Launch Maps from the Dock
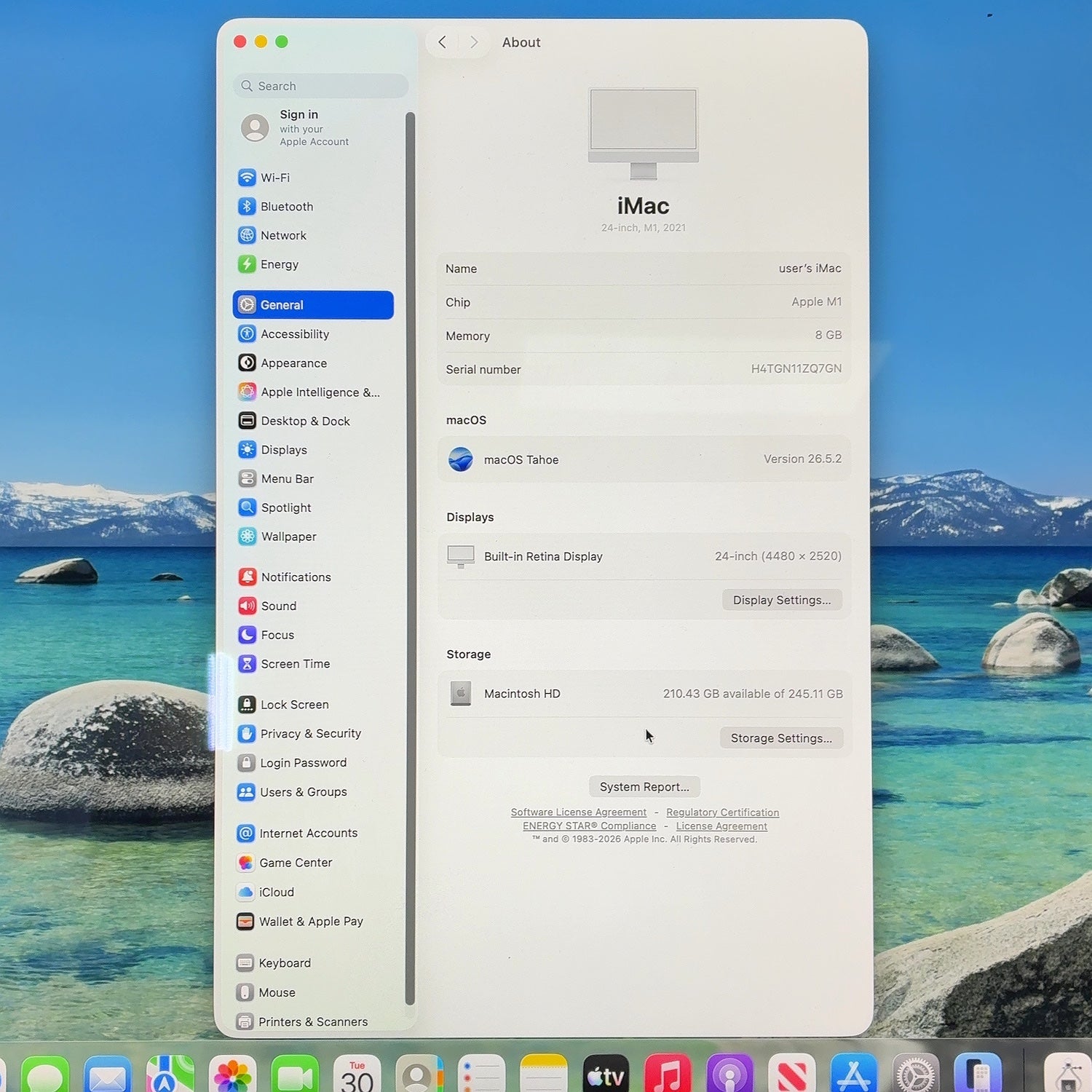 [170, 1075]
